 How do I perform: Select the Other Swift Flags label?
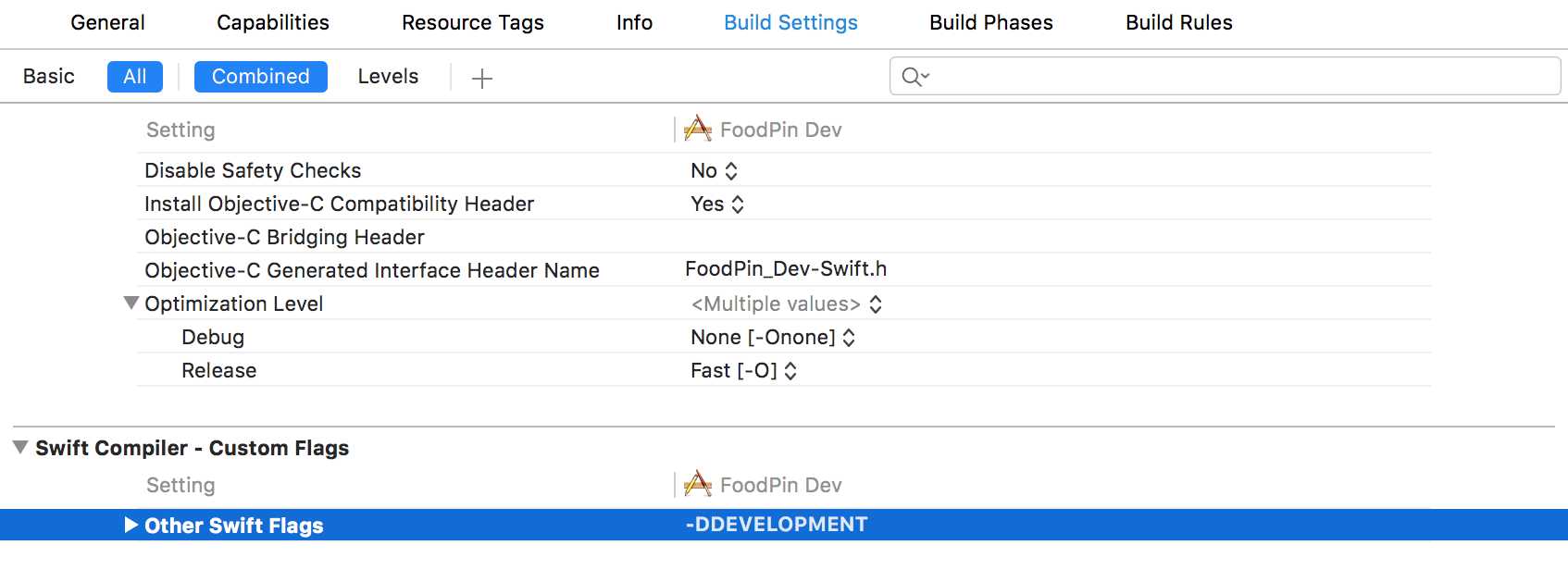point(234,526)
